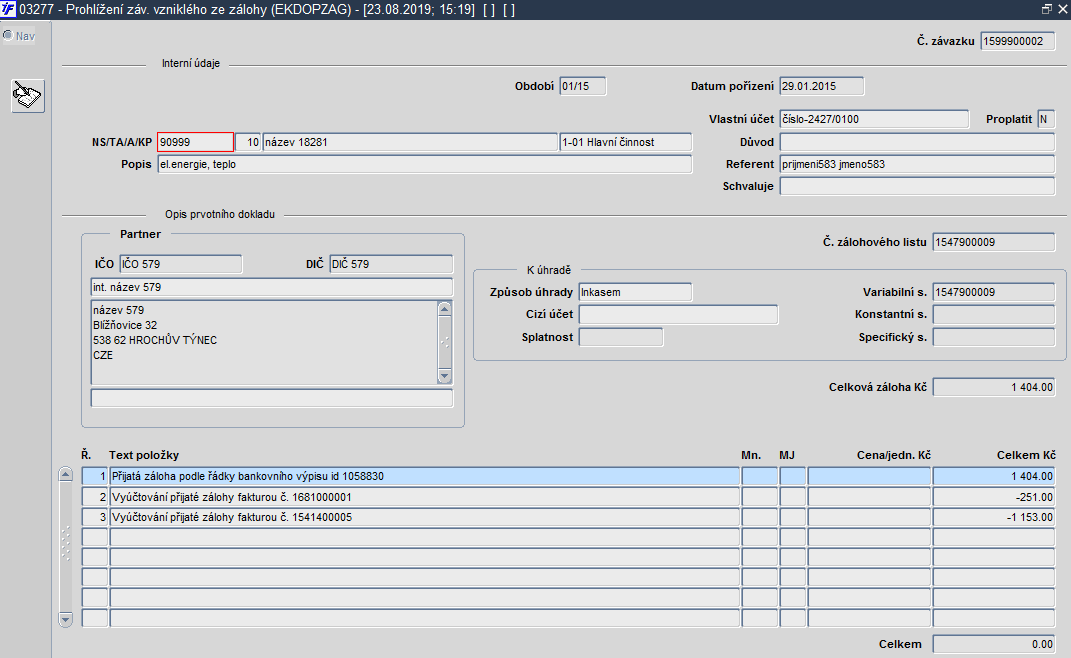This screenshot has width=1071, height=658.
Task: Click the empty Splatnost field
Action: point(621,337)
